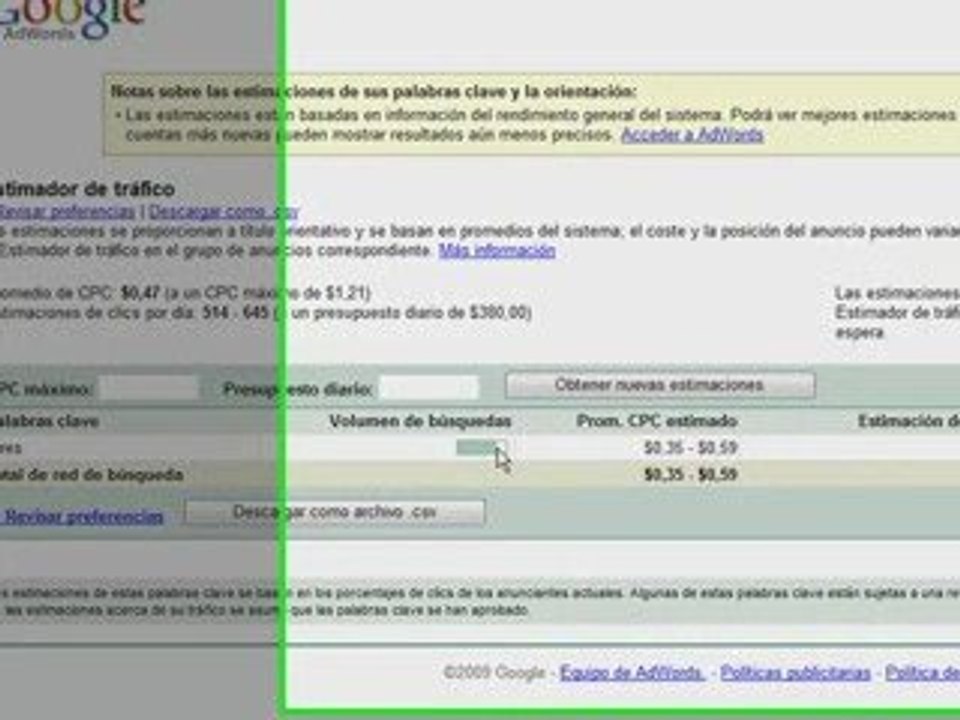The image size is (960, 720).
Task: Click the search volume bar indicator
Action: click(x=481, y=448)
